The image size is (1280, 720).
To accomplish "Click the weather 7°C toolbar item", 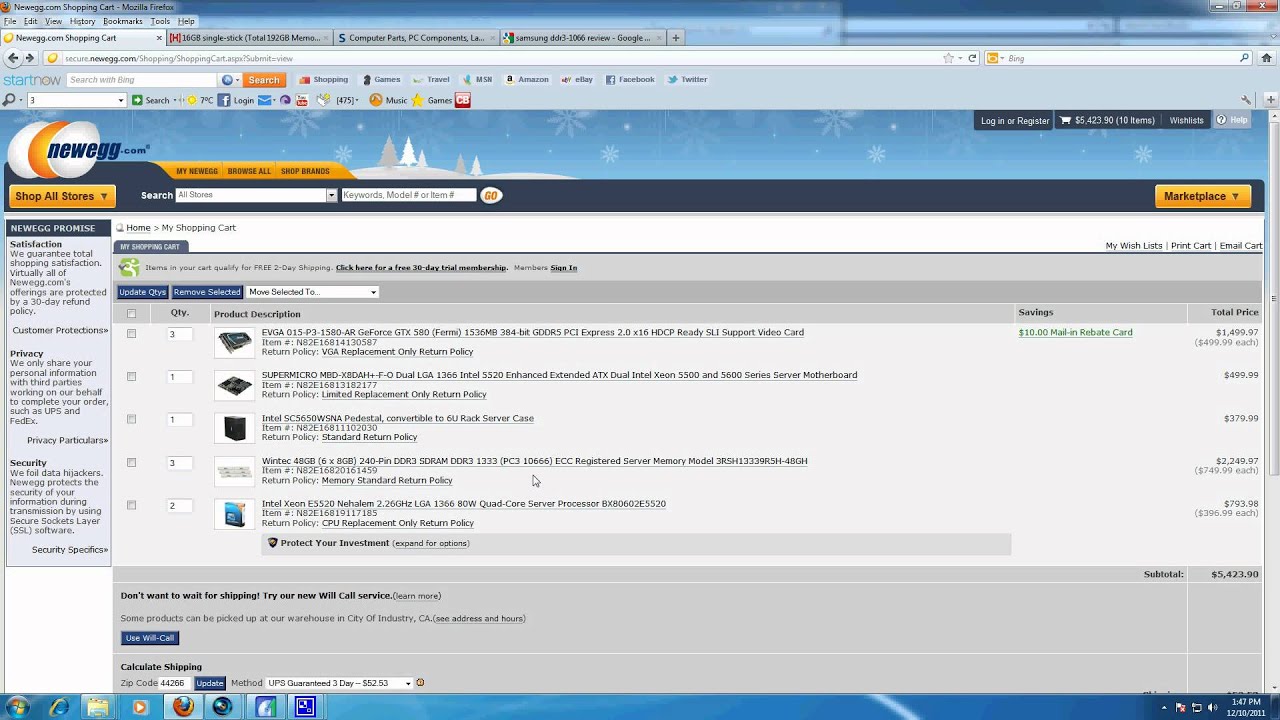I will [198, 100].
